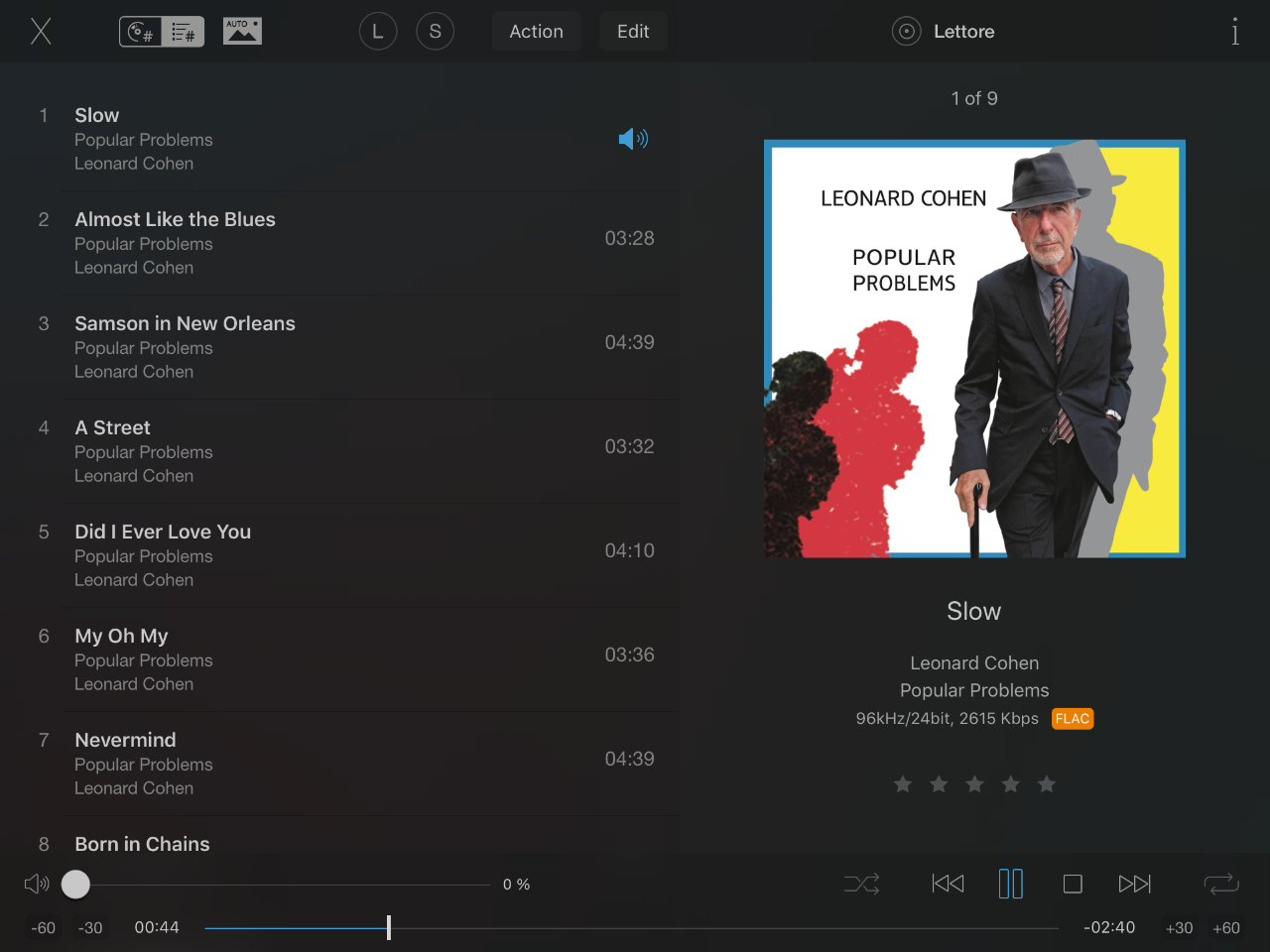Screen dimensions: 1270x952
Task: Click the circular L button
Action: tap(378, 32)
